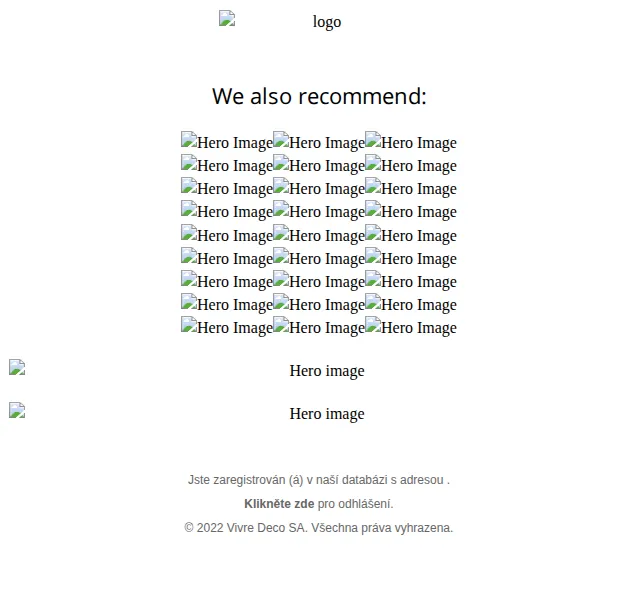Click the left Hero Image in fifth row
Screen dimensions: 640x600
pyautogui.click(x=227, y=235)
